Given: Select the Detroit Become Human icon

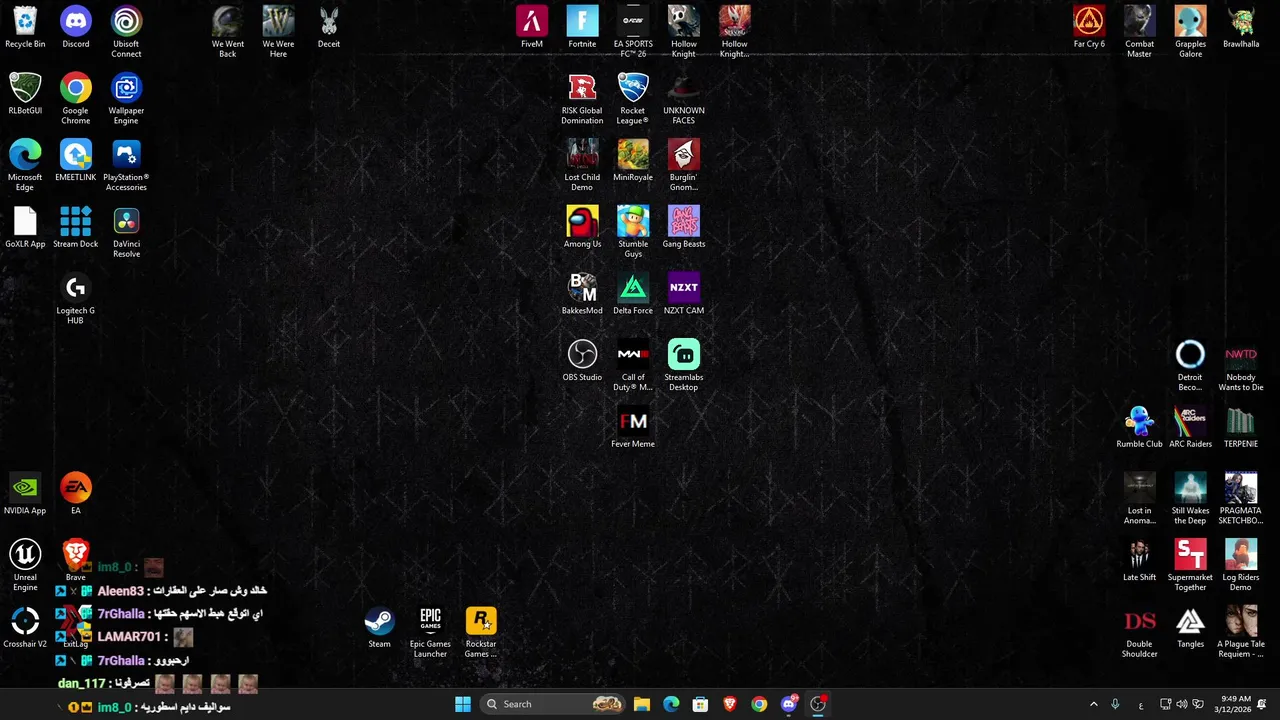Looking at the screenshot, I should [1190, 365].
